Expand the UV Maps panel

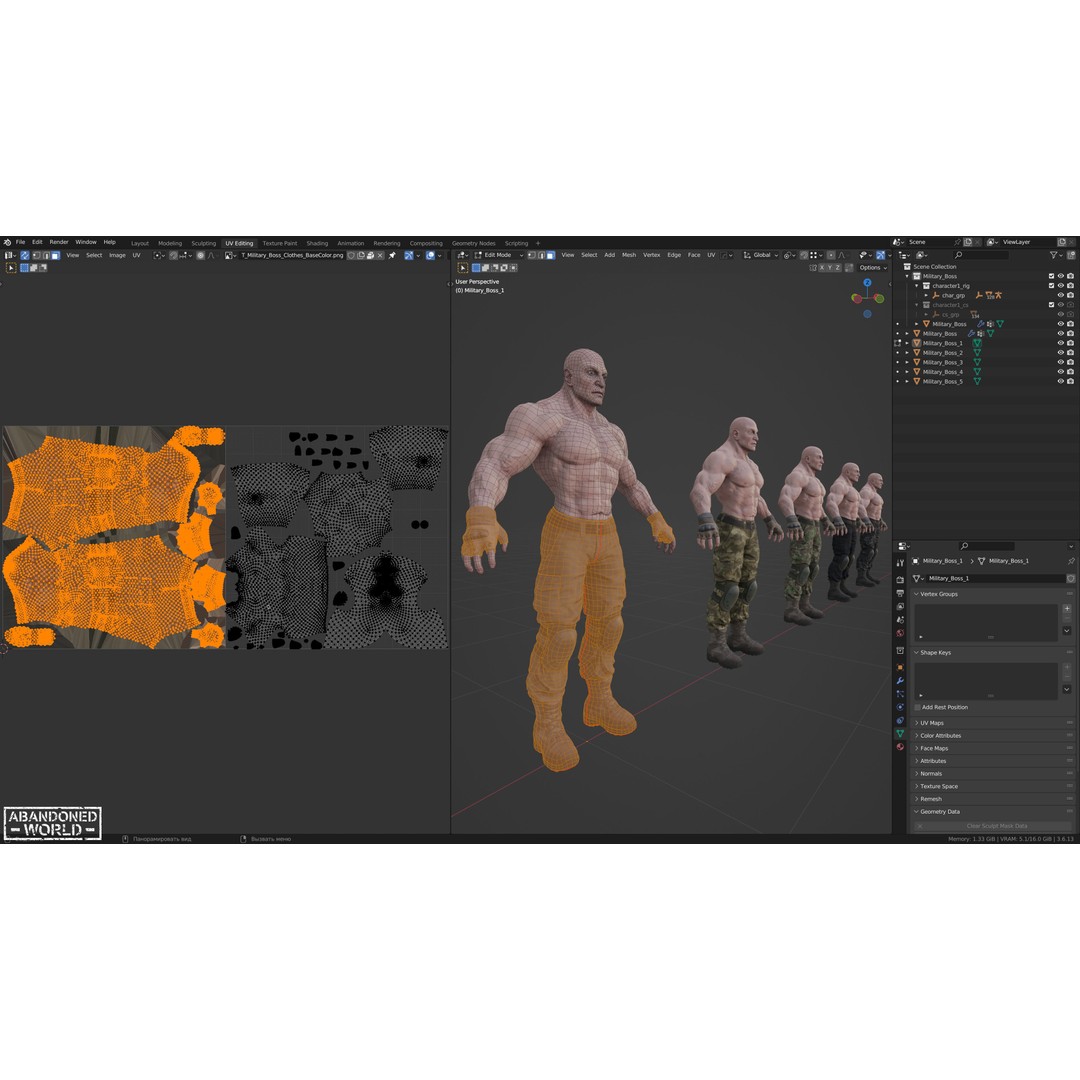tap(993, 723)
